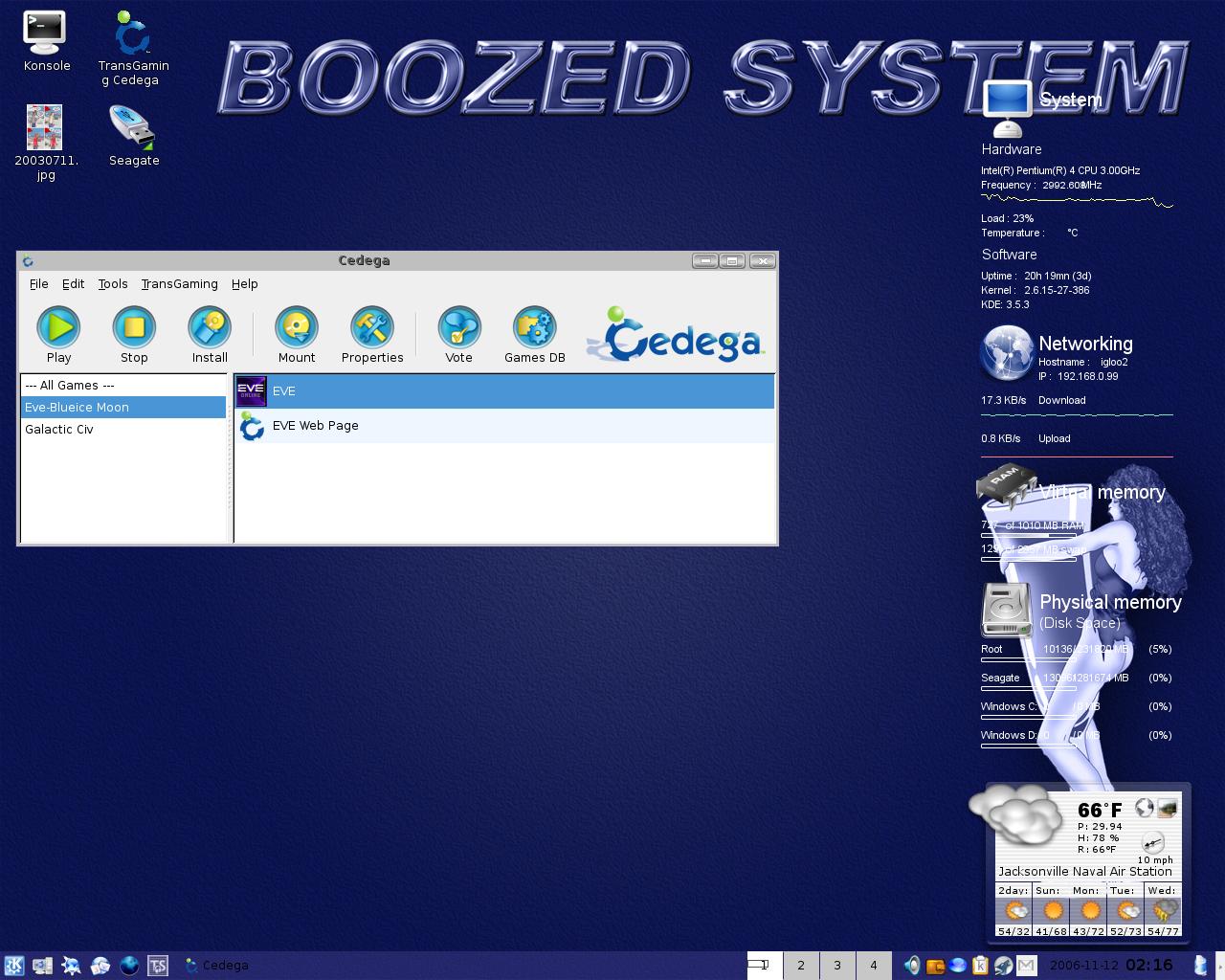Open the Games DB toolbar icon

(x=534, y=327)
